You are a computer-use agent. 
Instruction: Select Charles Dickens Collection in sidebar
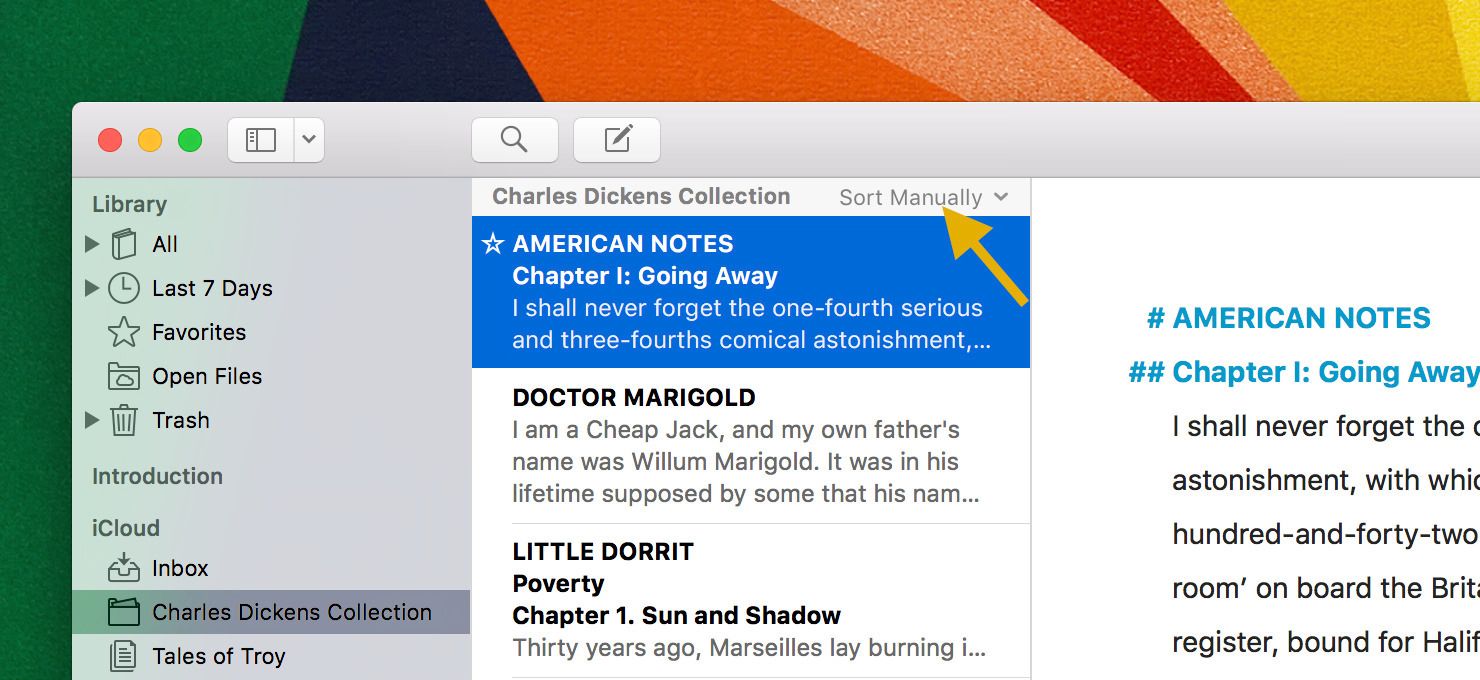click(x=291, y=612)
